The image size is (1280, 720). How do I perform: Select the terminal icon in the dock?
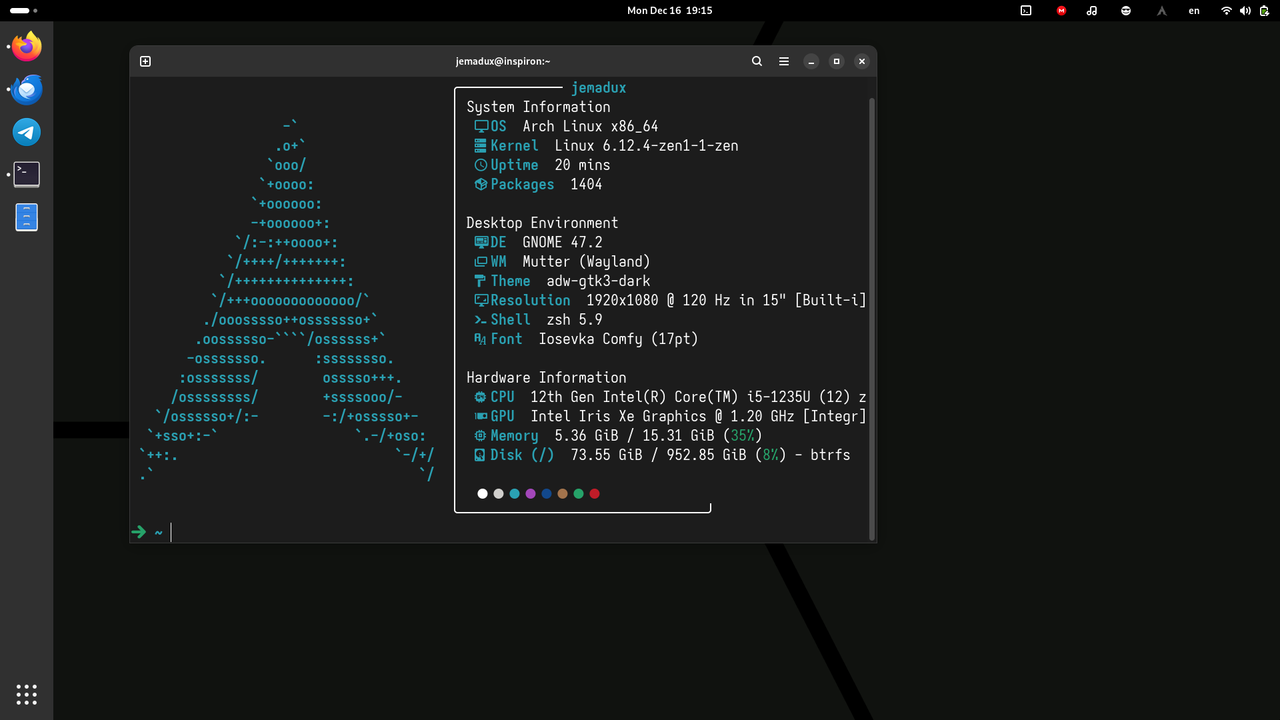coord(27,174)
